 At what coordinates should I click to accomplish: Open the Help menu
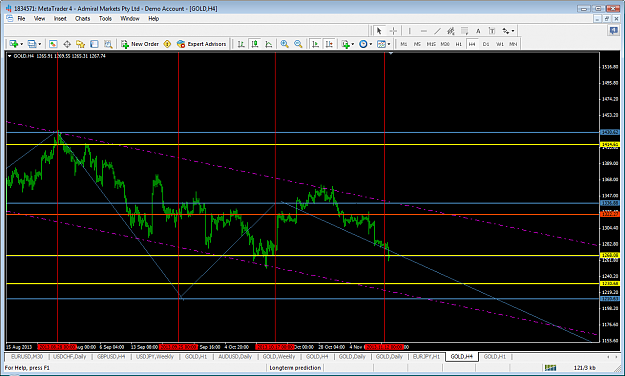153,18
